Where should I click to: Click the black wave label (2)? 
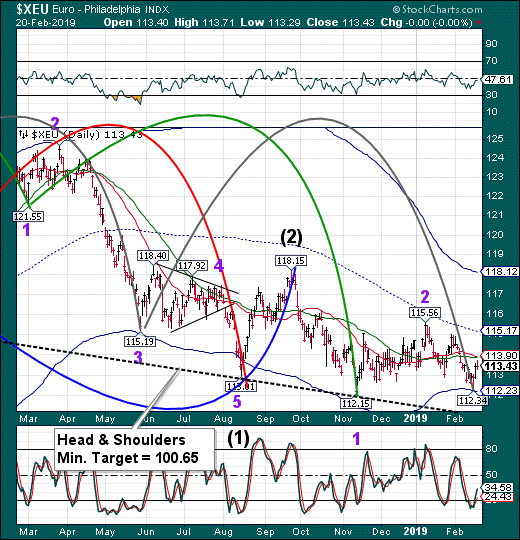tap(291, 238)
